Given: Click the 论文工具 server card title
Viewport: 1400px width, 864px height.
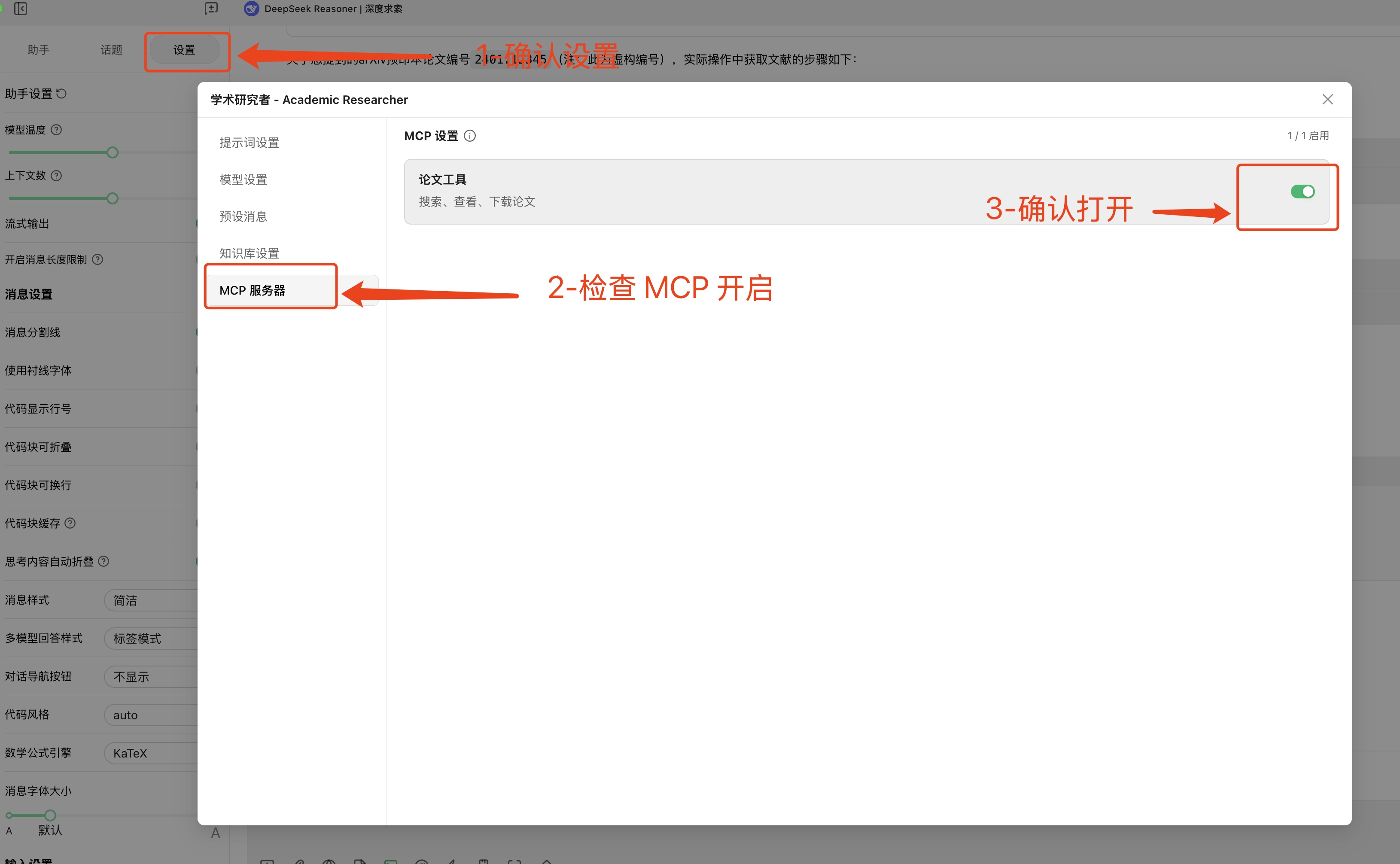Looking at the screenshot, I should [x=442, y=179].
